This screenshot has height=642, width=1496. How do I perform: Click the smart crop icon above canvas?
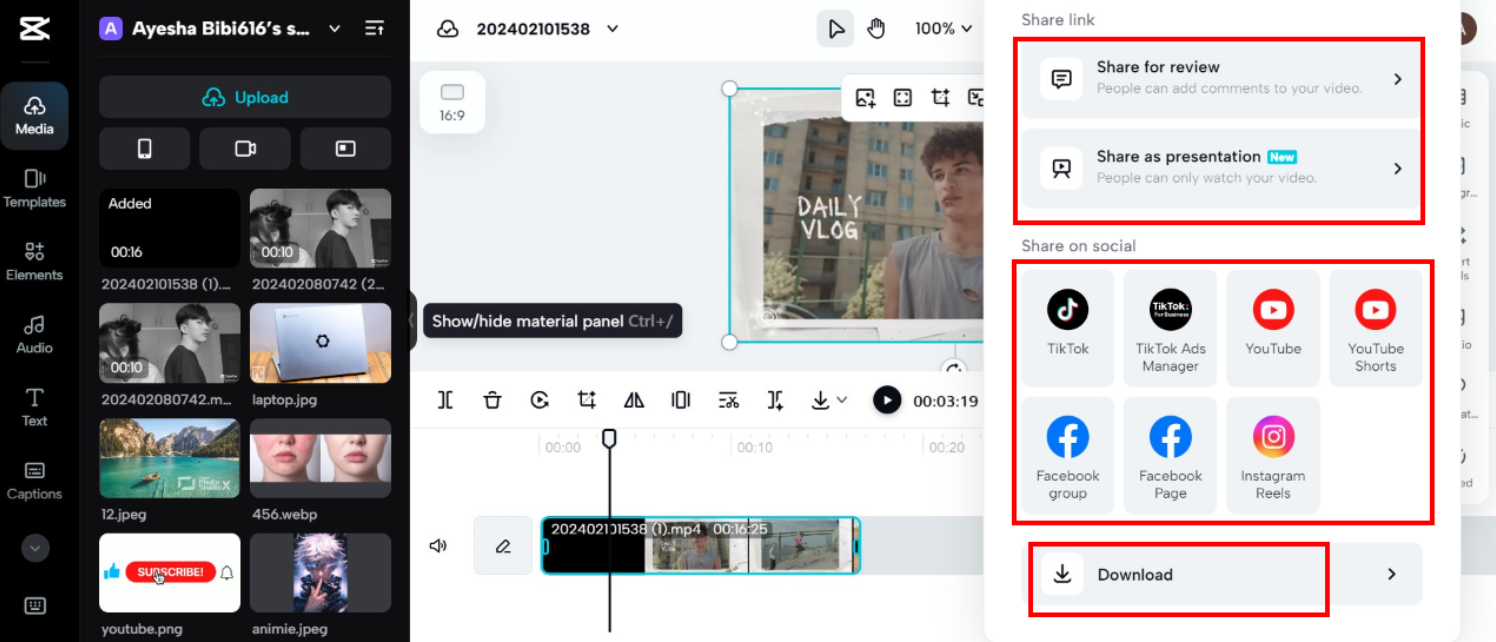click(940, 97)
